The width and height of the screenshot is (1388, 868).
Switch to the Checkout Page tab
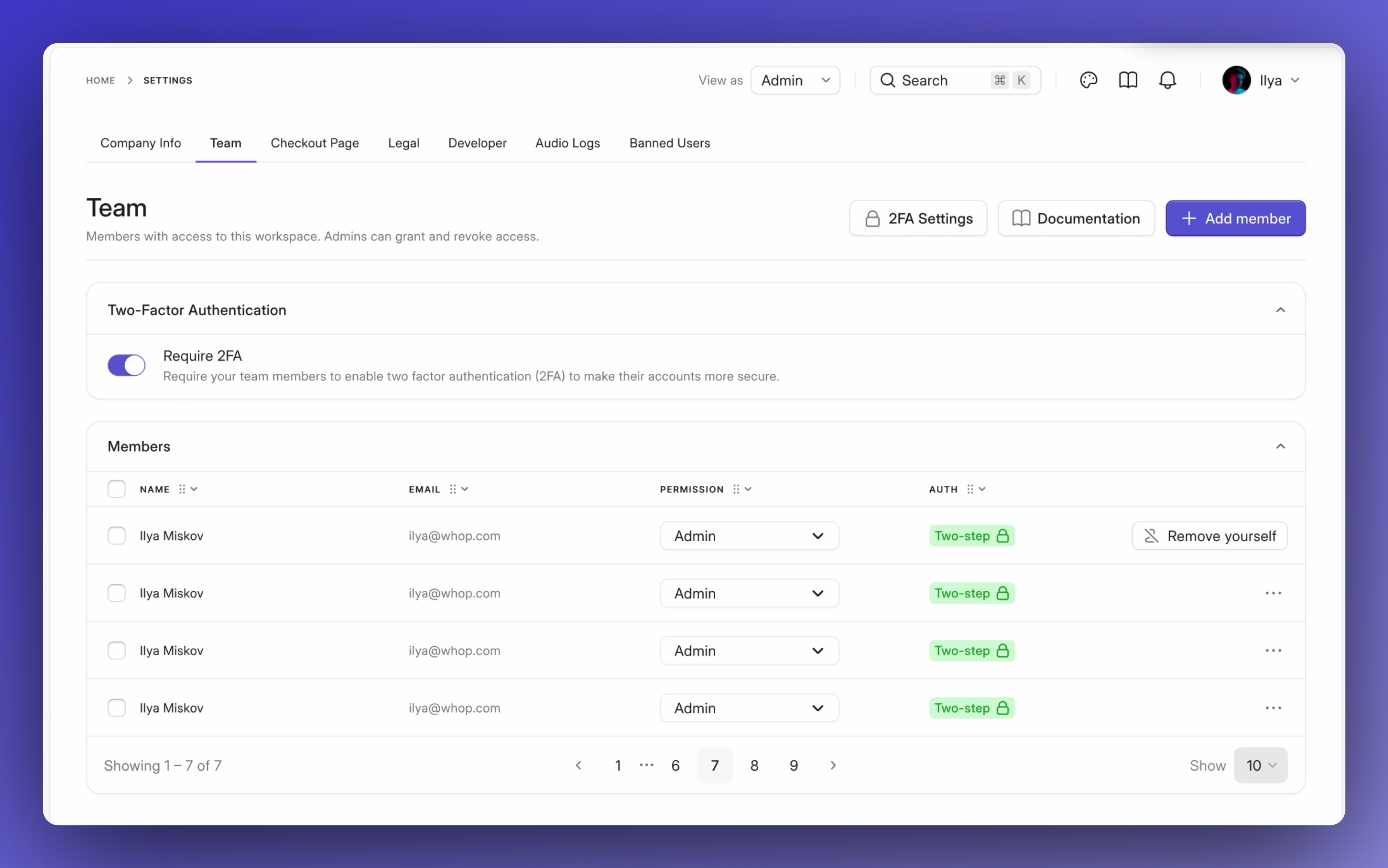315,143
